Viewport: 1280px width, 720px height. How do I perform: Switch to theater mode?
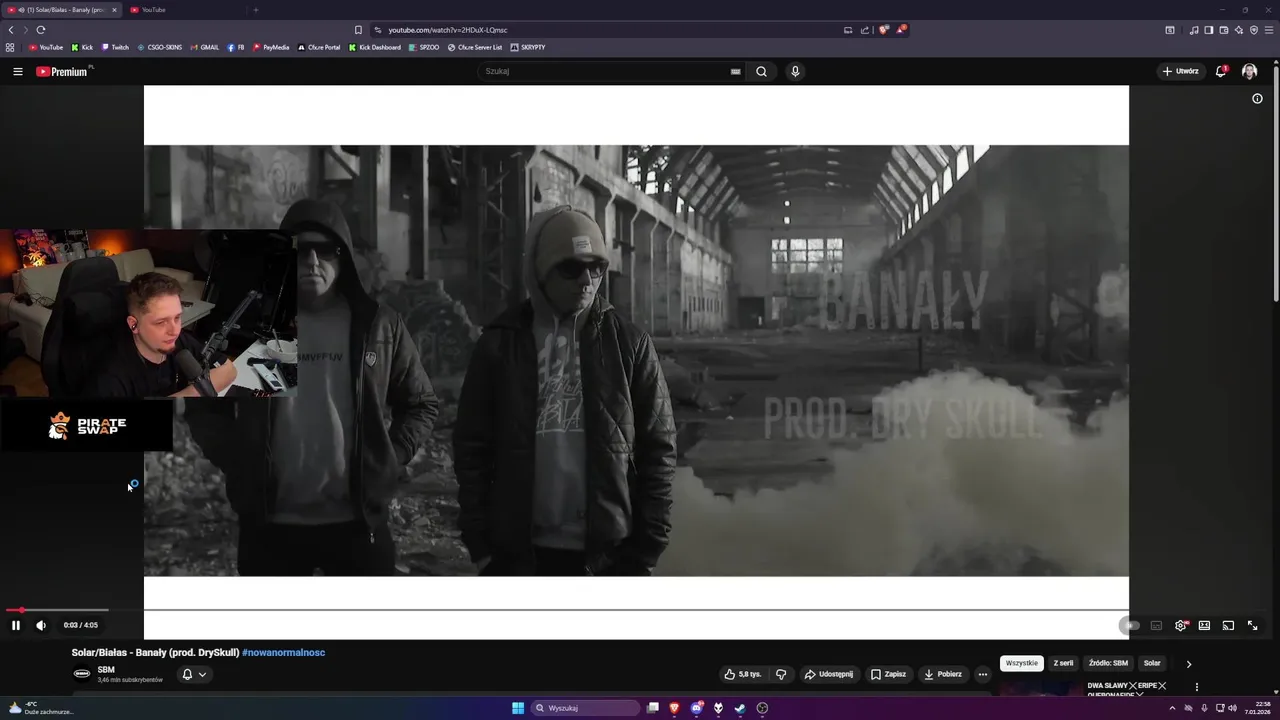1204,625
